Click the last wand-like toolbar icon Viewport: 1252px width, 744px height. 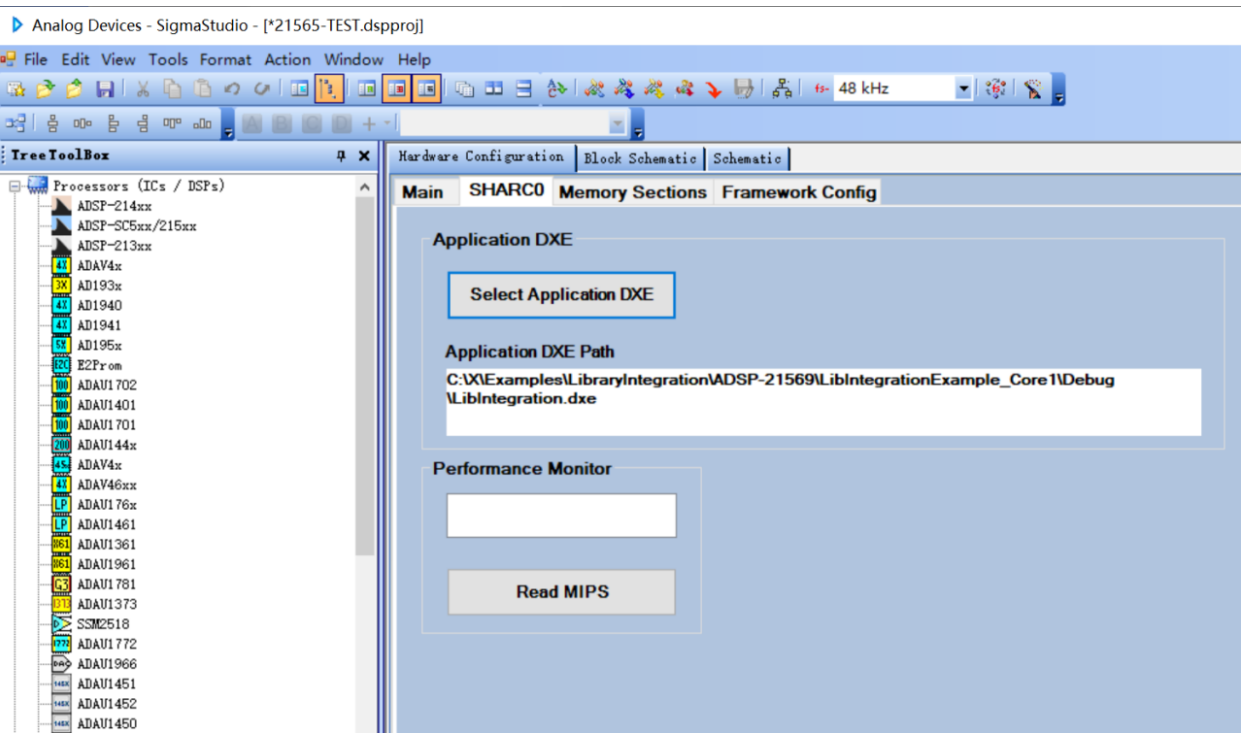tap(1034, 89)
